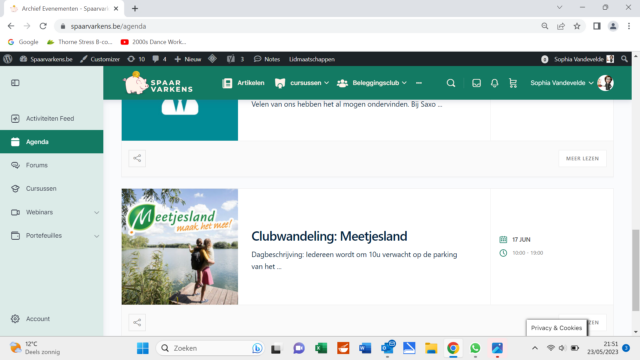Open Clubwandeling: Meetjesland title link

[329, 236]
